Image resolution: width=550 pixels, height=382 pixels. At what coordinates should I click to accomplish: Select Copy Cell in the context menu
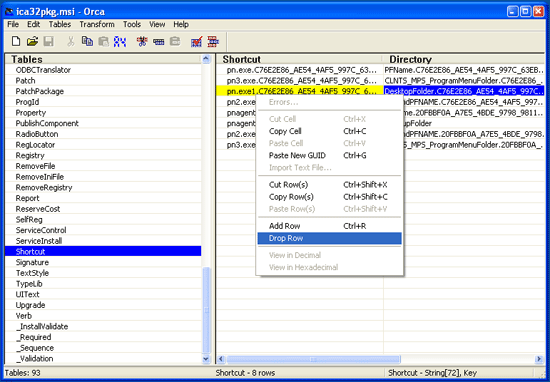point(329,131)
